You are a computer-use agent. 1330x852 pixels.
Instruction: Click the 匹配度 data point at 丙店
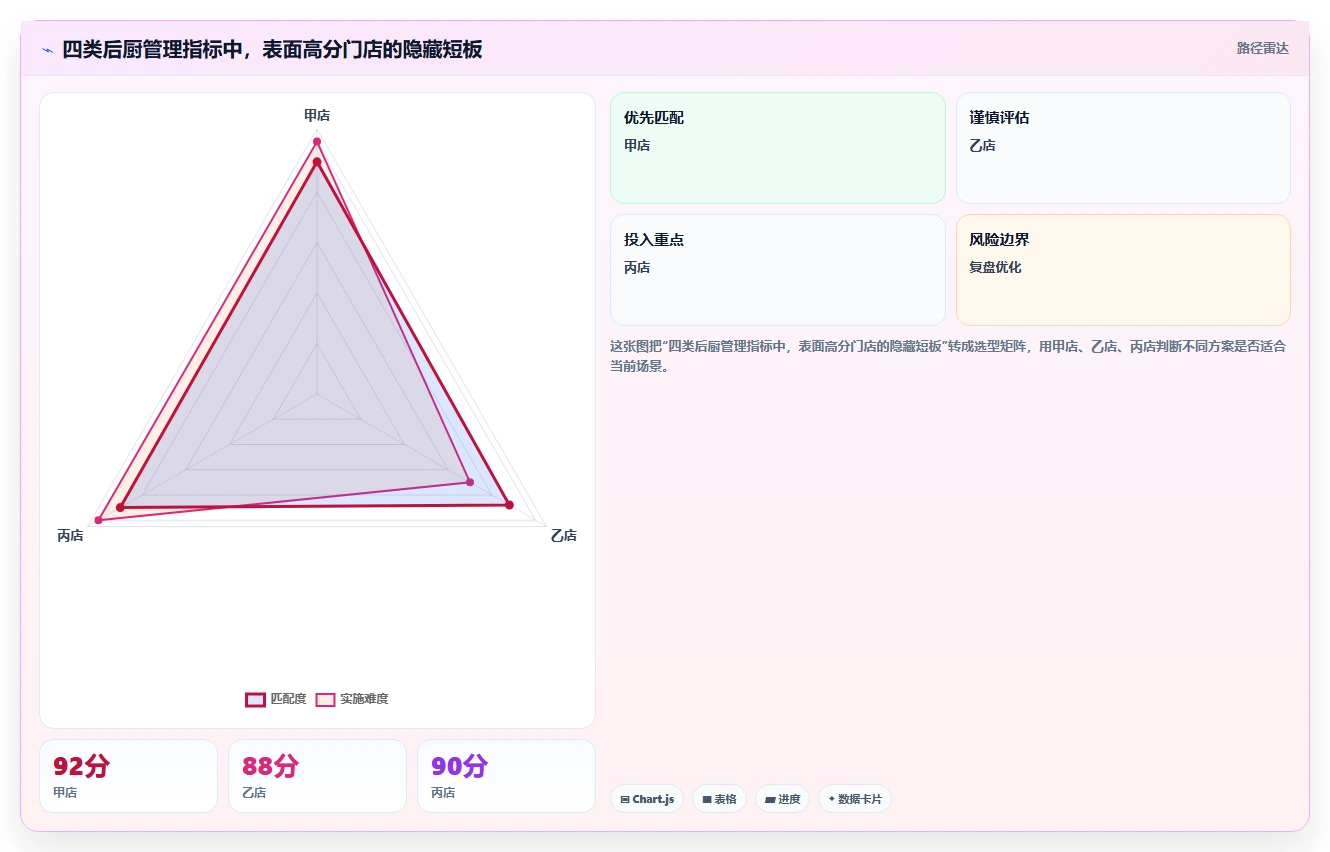[x=120, y=508]
